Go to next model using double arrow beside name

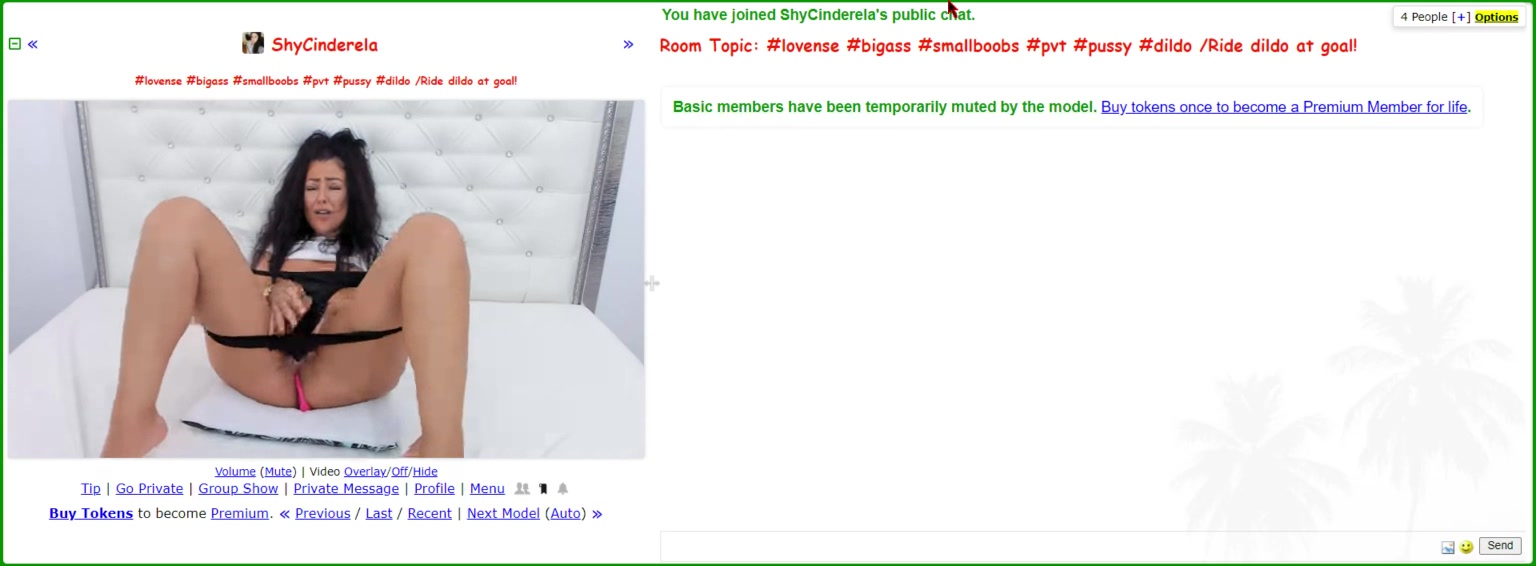click(628, 44)
